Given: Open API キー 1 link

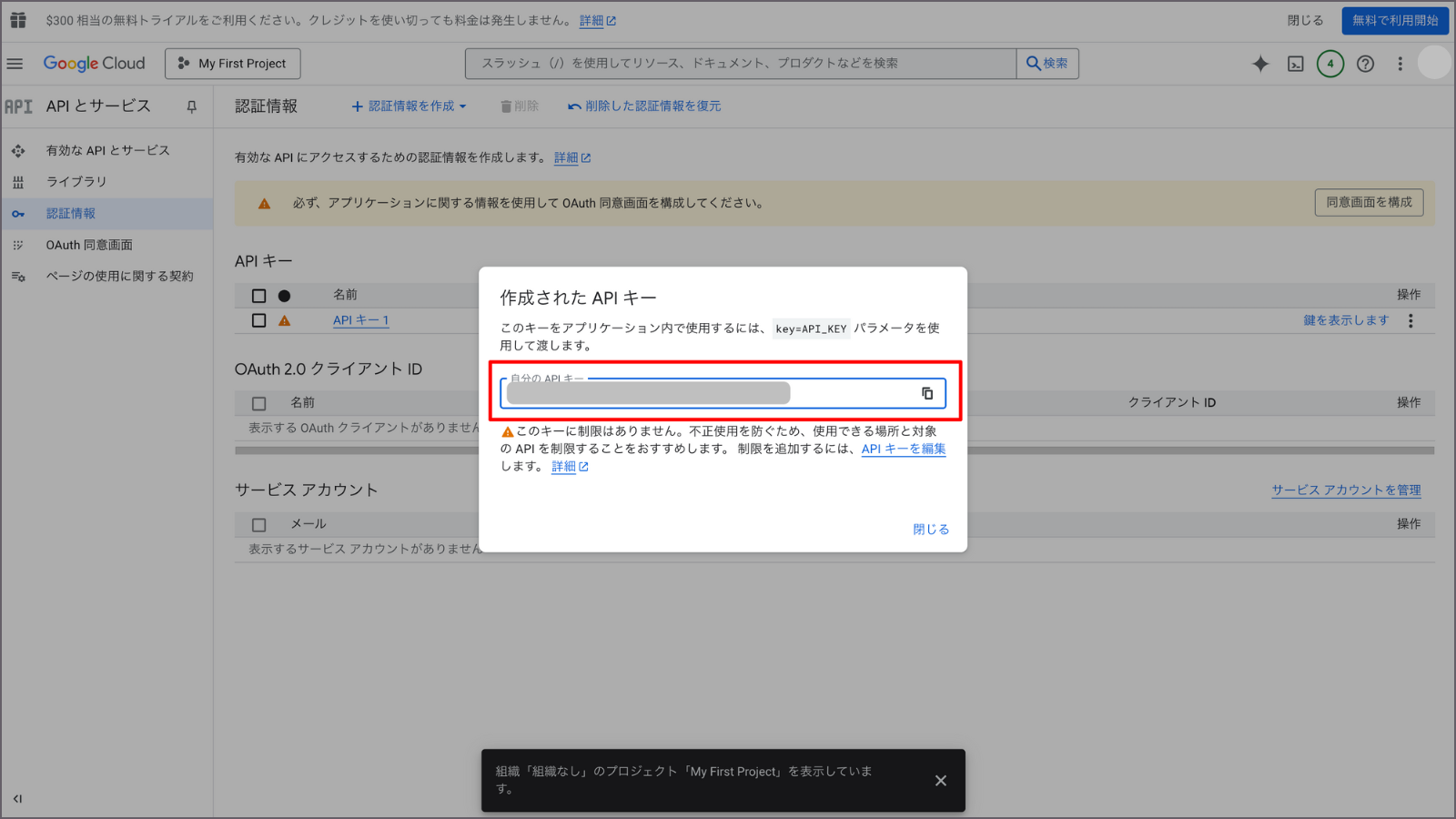Looking at the screenshot, I should pos(360,320).
